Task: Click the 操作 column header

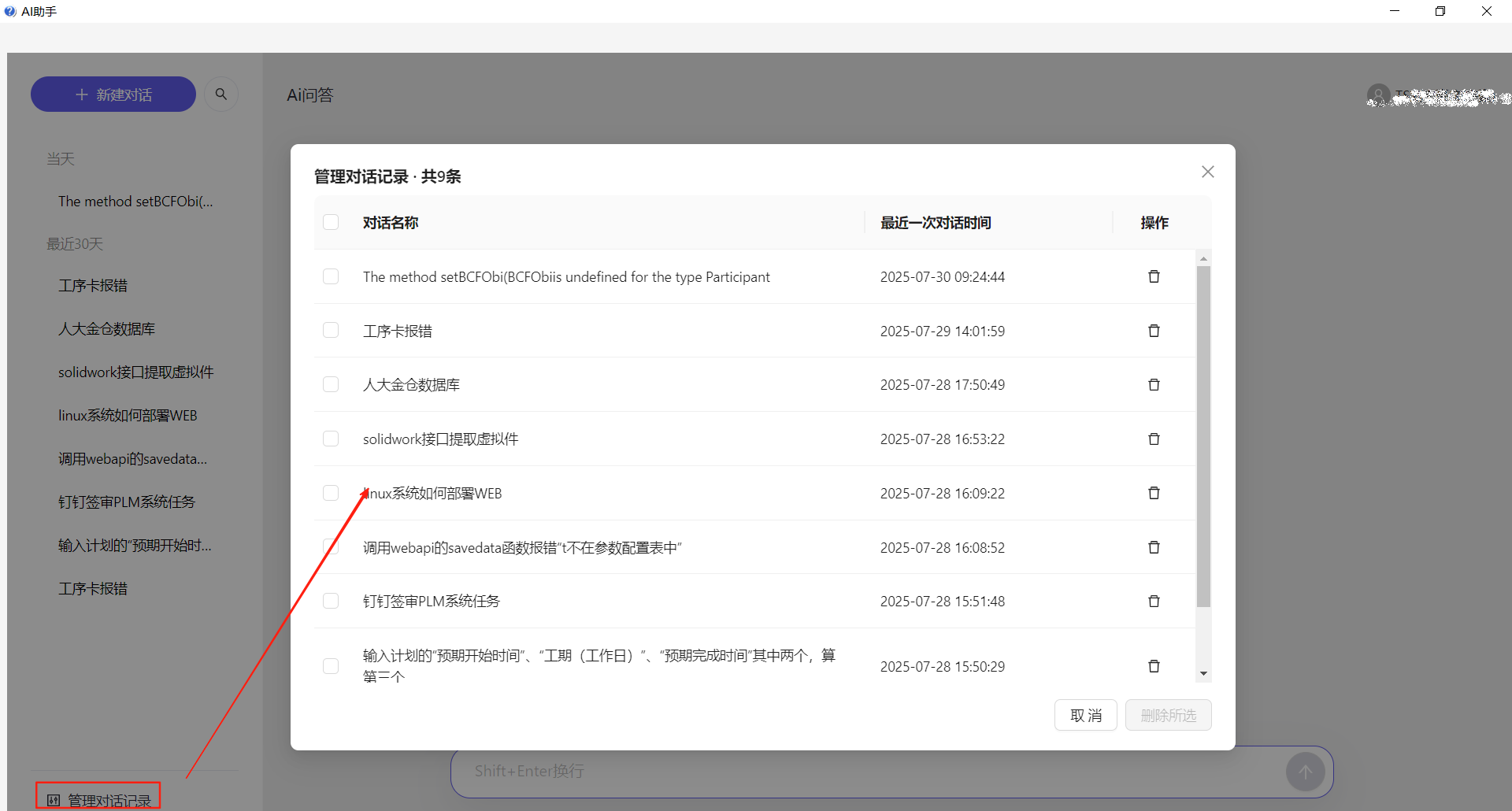Action: (1154, 223)
